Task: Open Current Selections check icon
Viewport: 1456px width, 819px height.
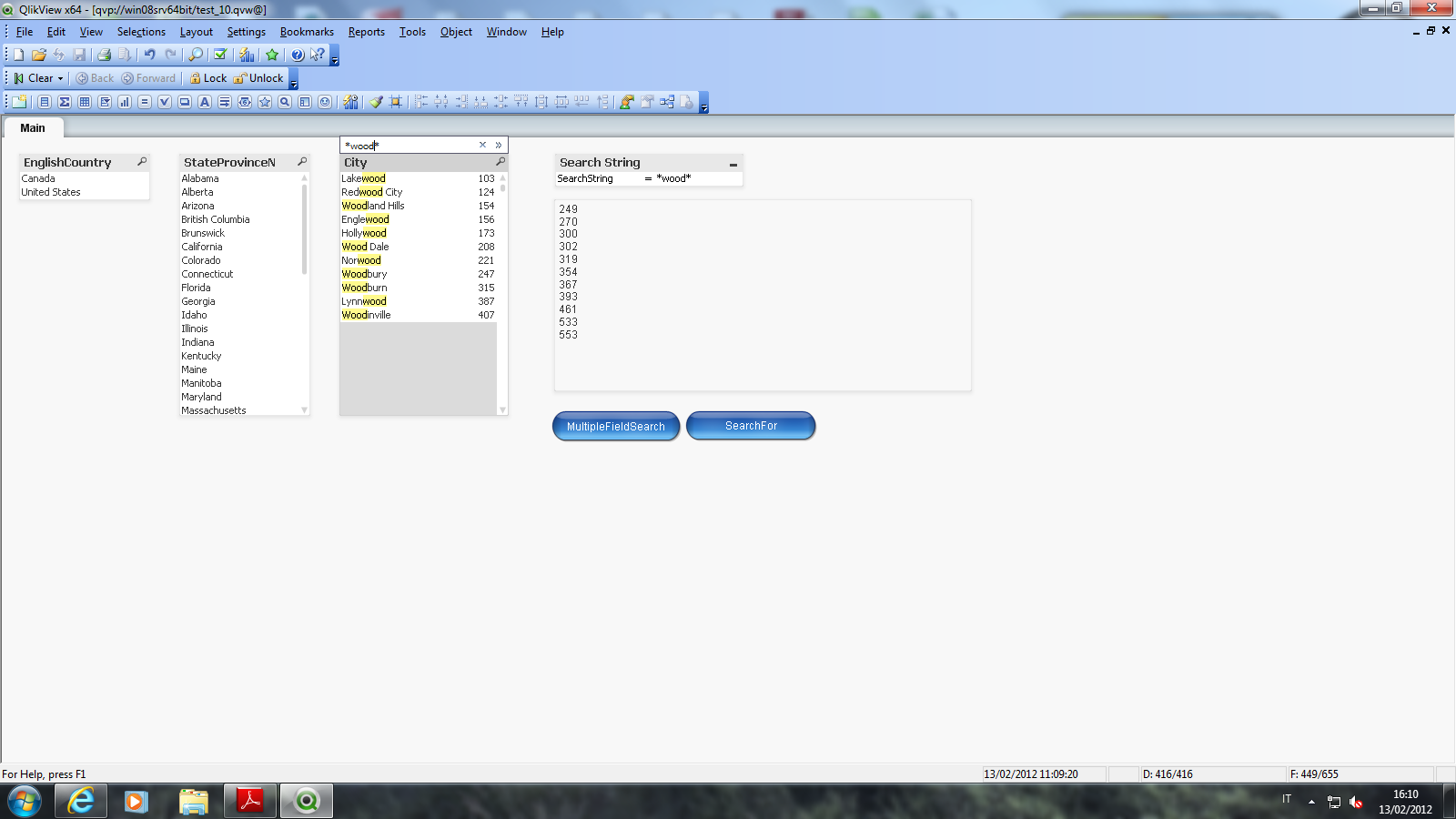Action: pos(219,55)
